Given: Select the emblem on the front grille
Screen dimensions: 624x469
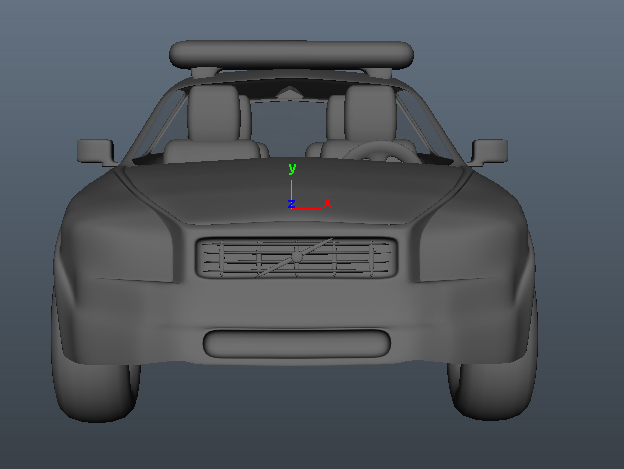Looking at the screenshot, I should click(x=297, y=257).
